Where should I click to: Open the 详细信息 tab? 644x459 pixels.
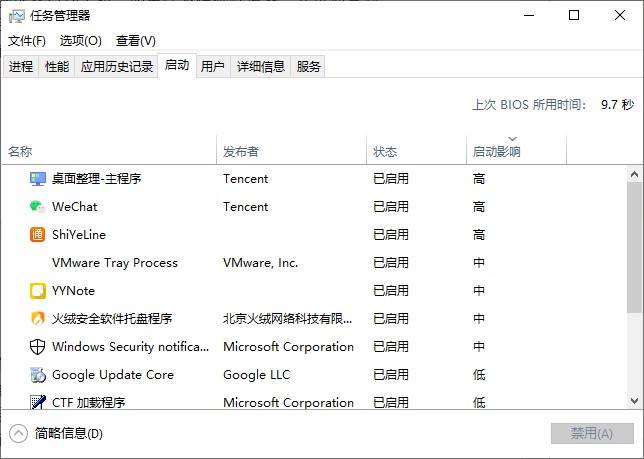[261, 67]
